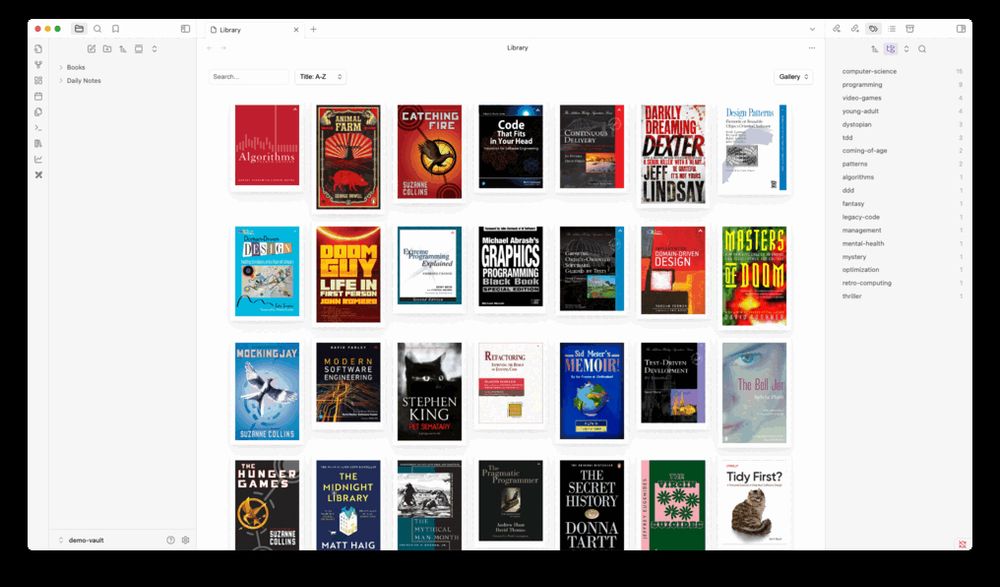
Task: Open the Mockingjay book cover
Action: (x=267, y=391)
